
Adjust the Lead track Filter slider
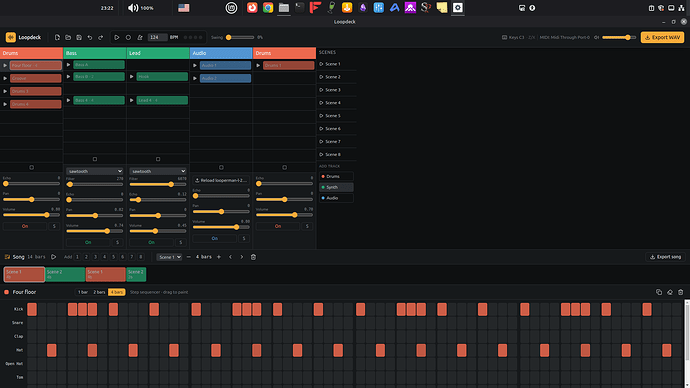click(158, 184)
